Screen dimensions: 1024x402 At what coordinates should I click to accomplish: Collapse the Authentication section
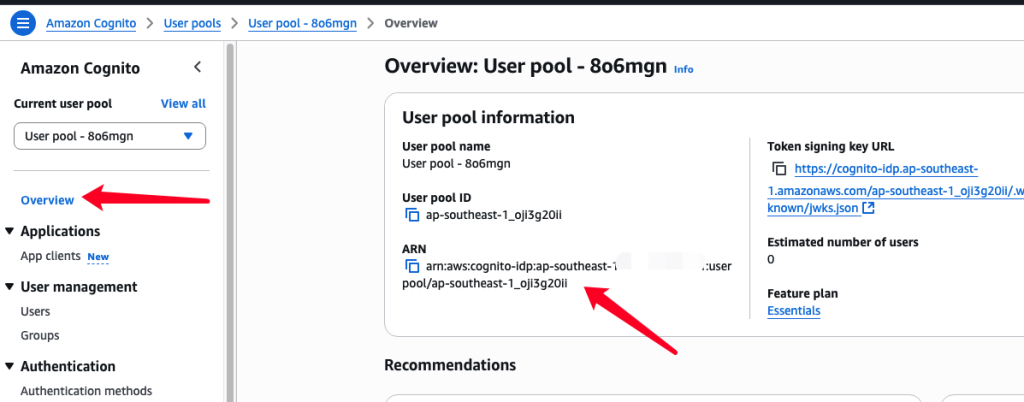pyautogui.click(x=10, y=366)
